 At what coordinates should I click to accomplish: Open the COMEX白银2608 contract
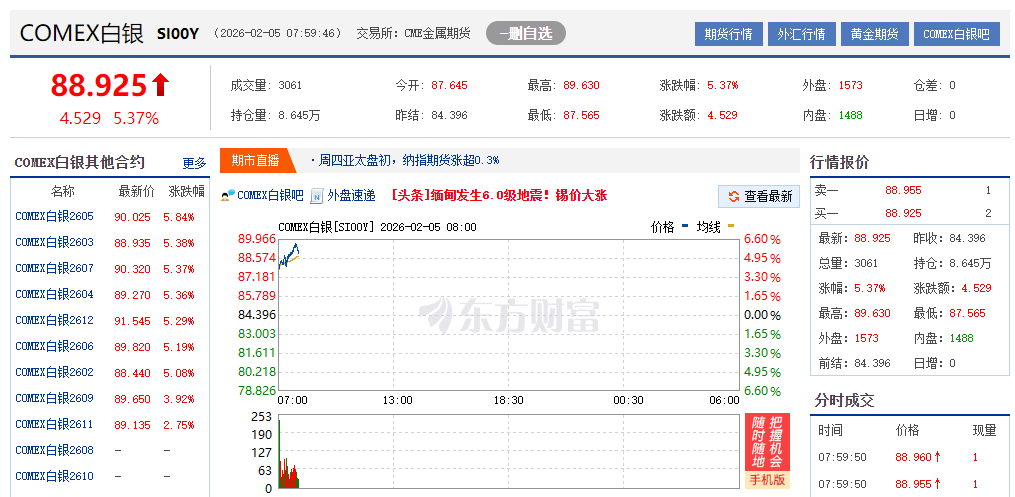pos(54,450)
